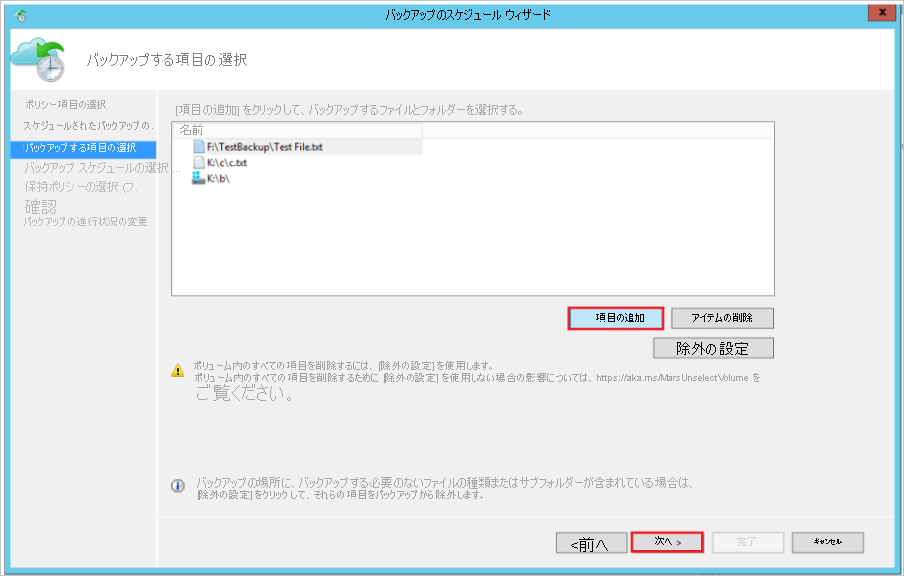Click the アイテムの削除 button
The width and height of the screenshot is (904, 576).
(722, 318)
